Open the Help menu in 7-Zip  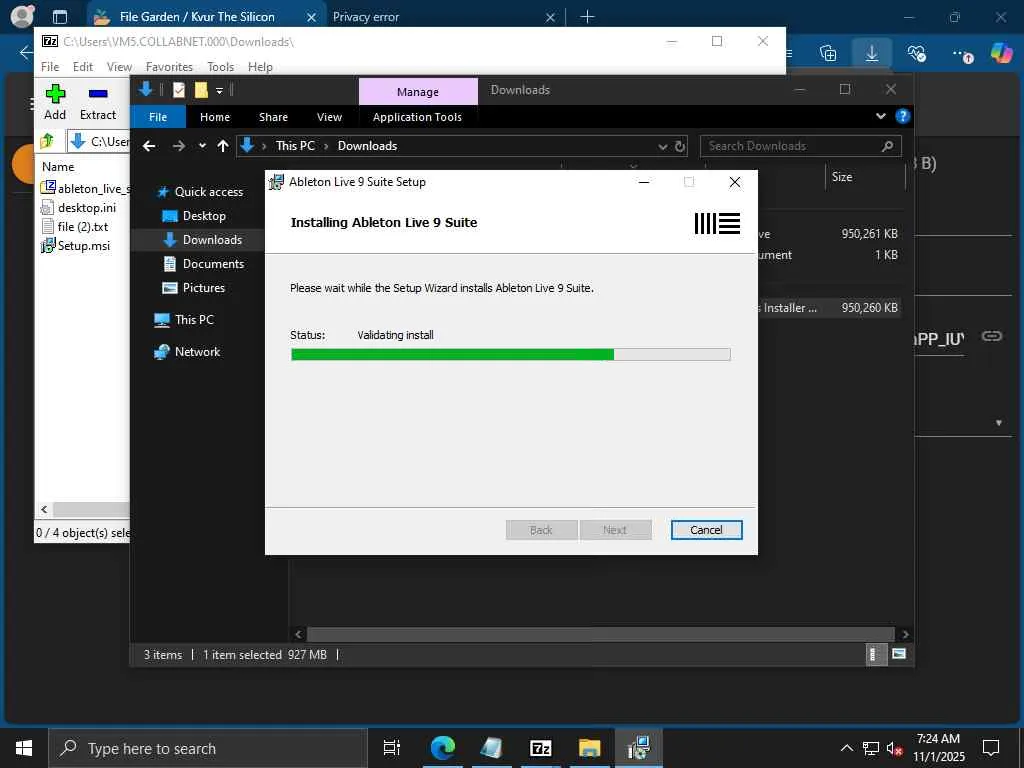[260, 67]
